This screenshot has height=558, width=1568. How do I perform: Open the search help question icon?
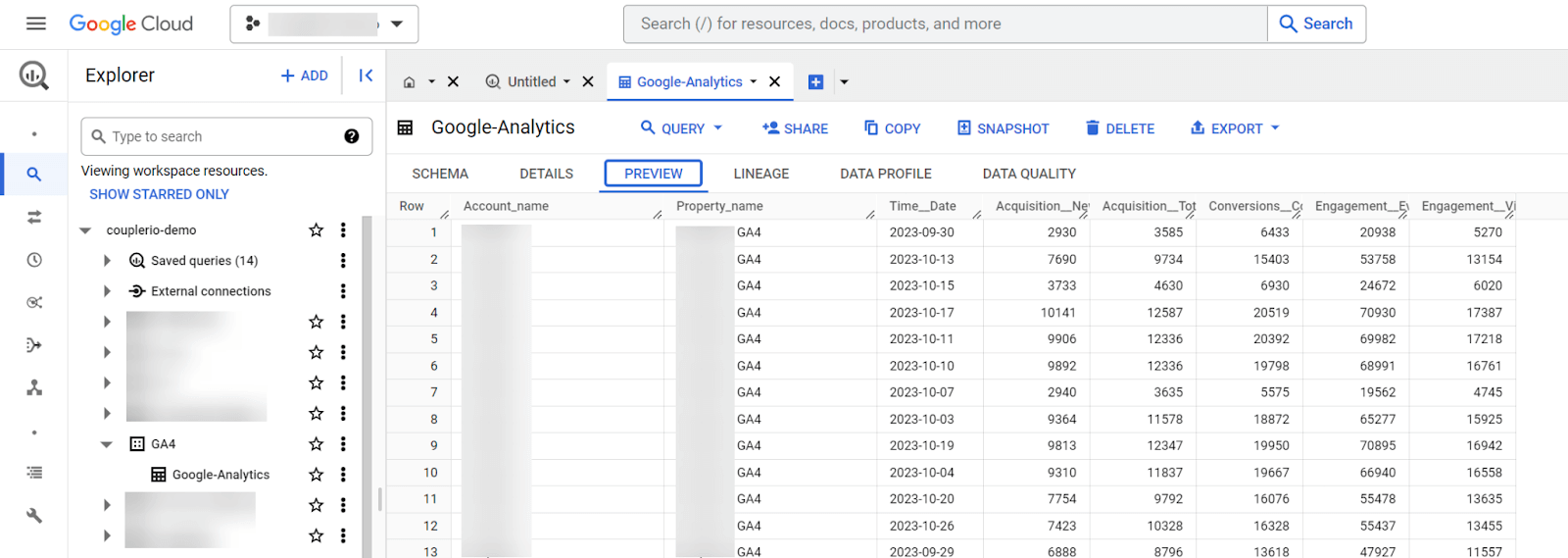pyautogui.click(x=352, y=136)
